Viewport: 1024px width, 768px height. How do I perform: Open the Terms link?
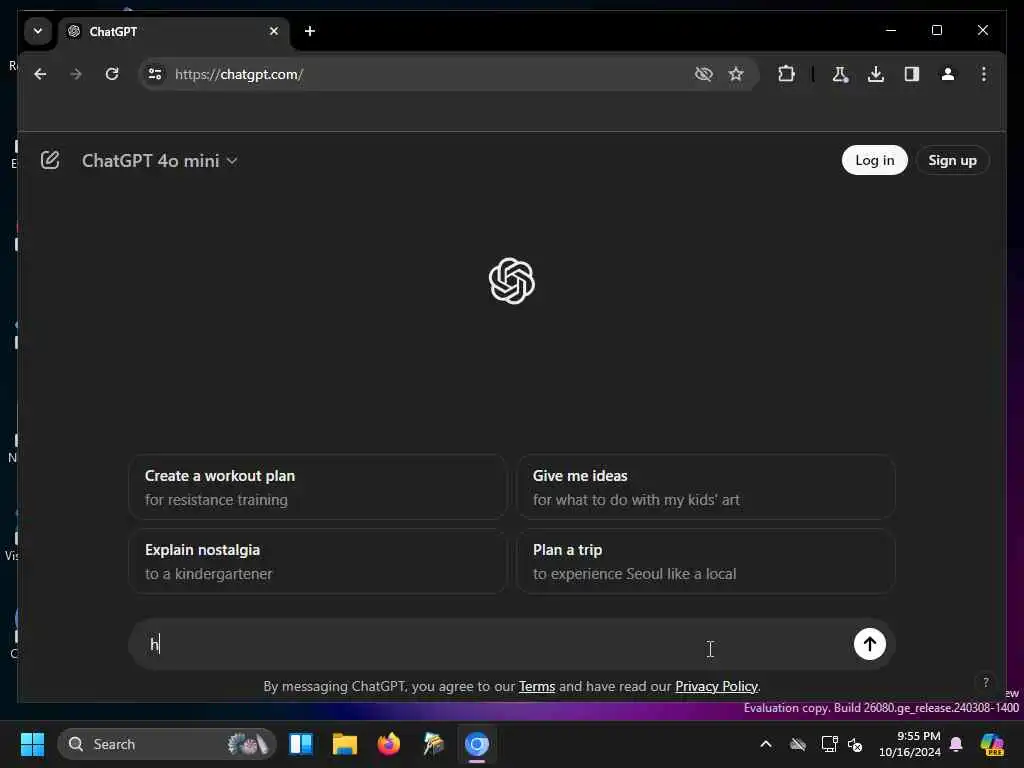[x=537, y=686]
